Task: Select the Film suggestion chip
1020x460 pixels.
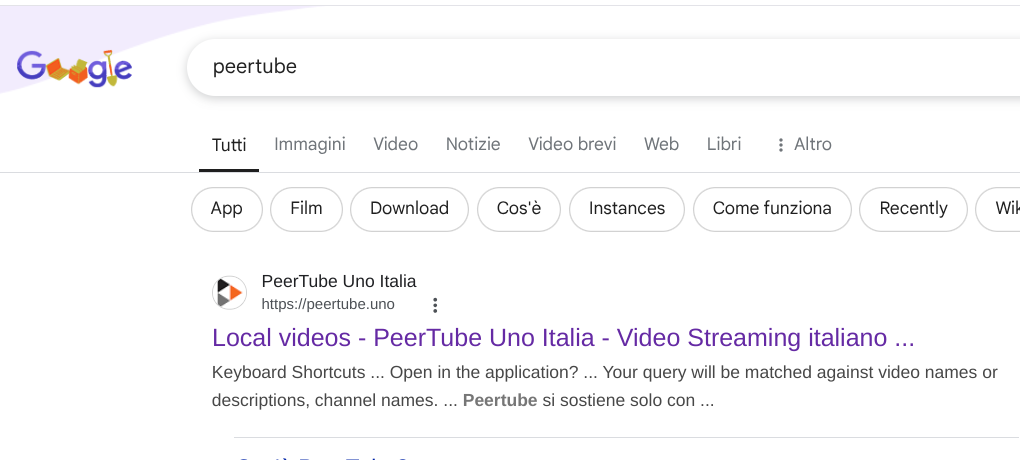Action: (x=306, y=209)
